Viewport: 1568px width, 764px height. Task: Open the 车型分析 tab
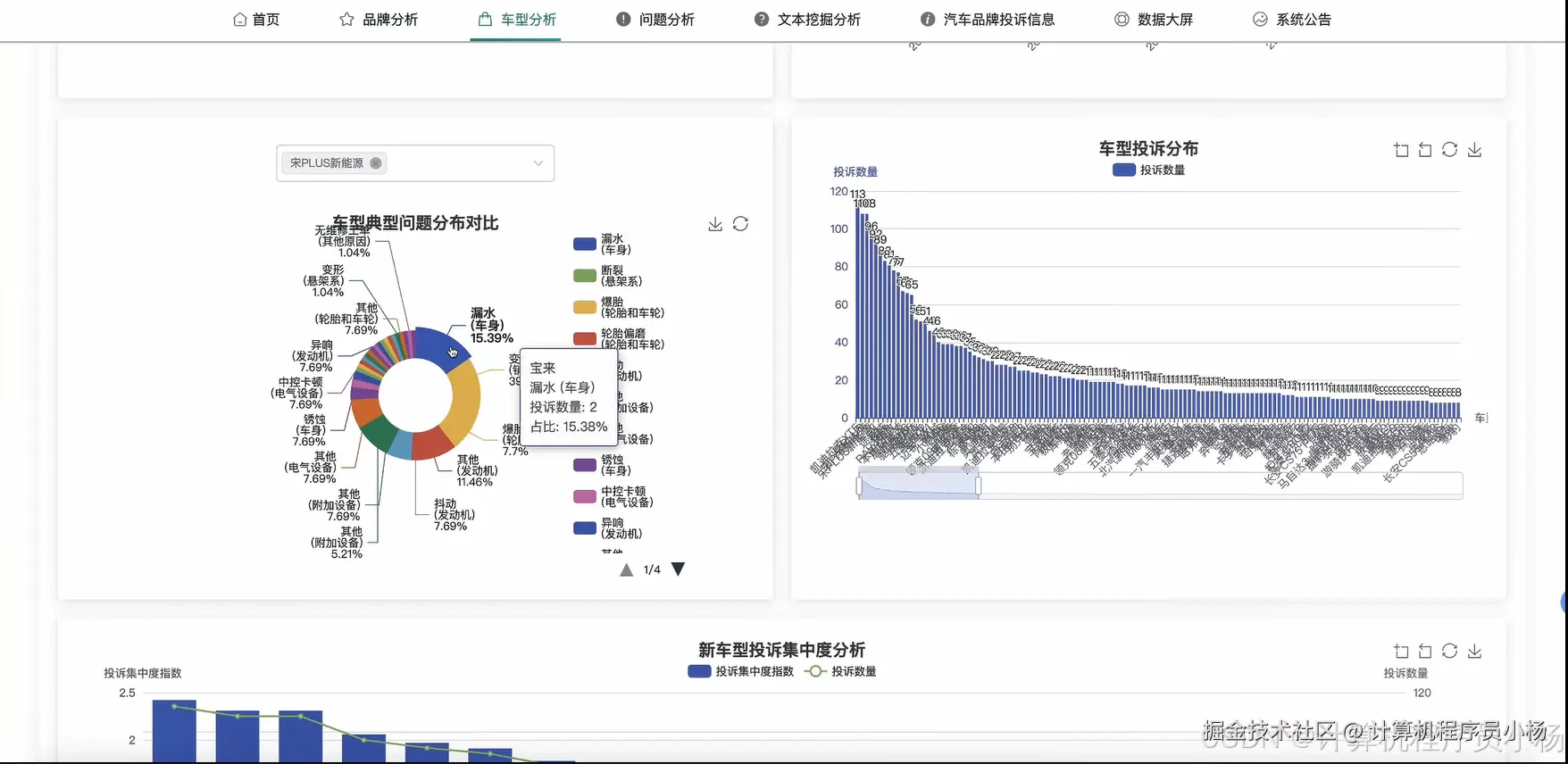(516, 20)
